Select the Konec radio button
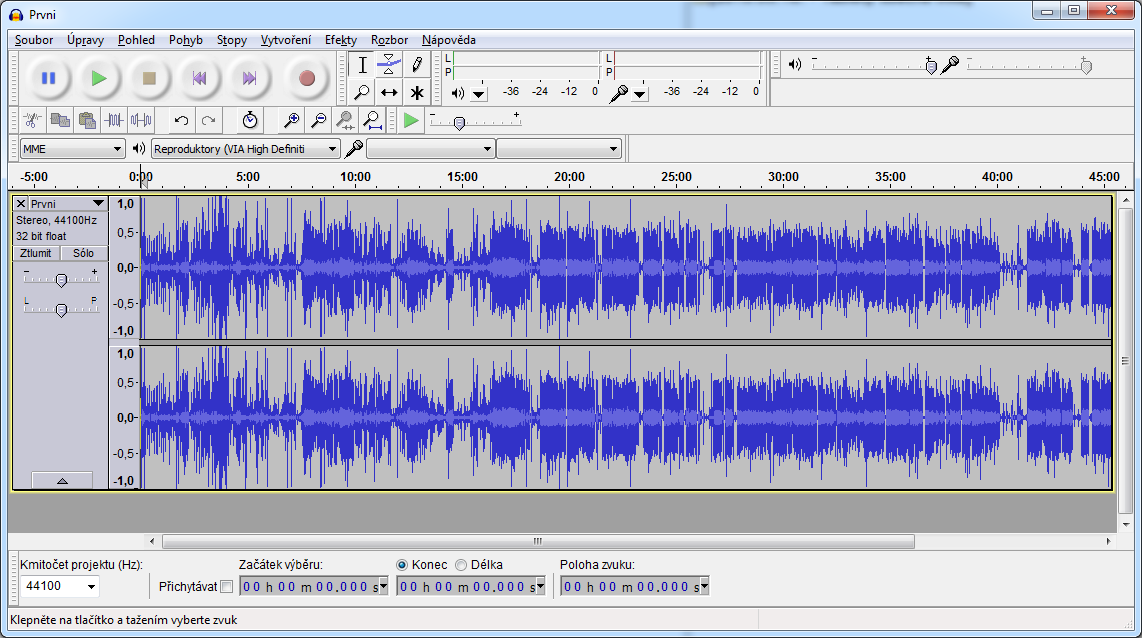This screenshot has height=638, width=1142. 402,564
